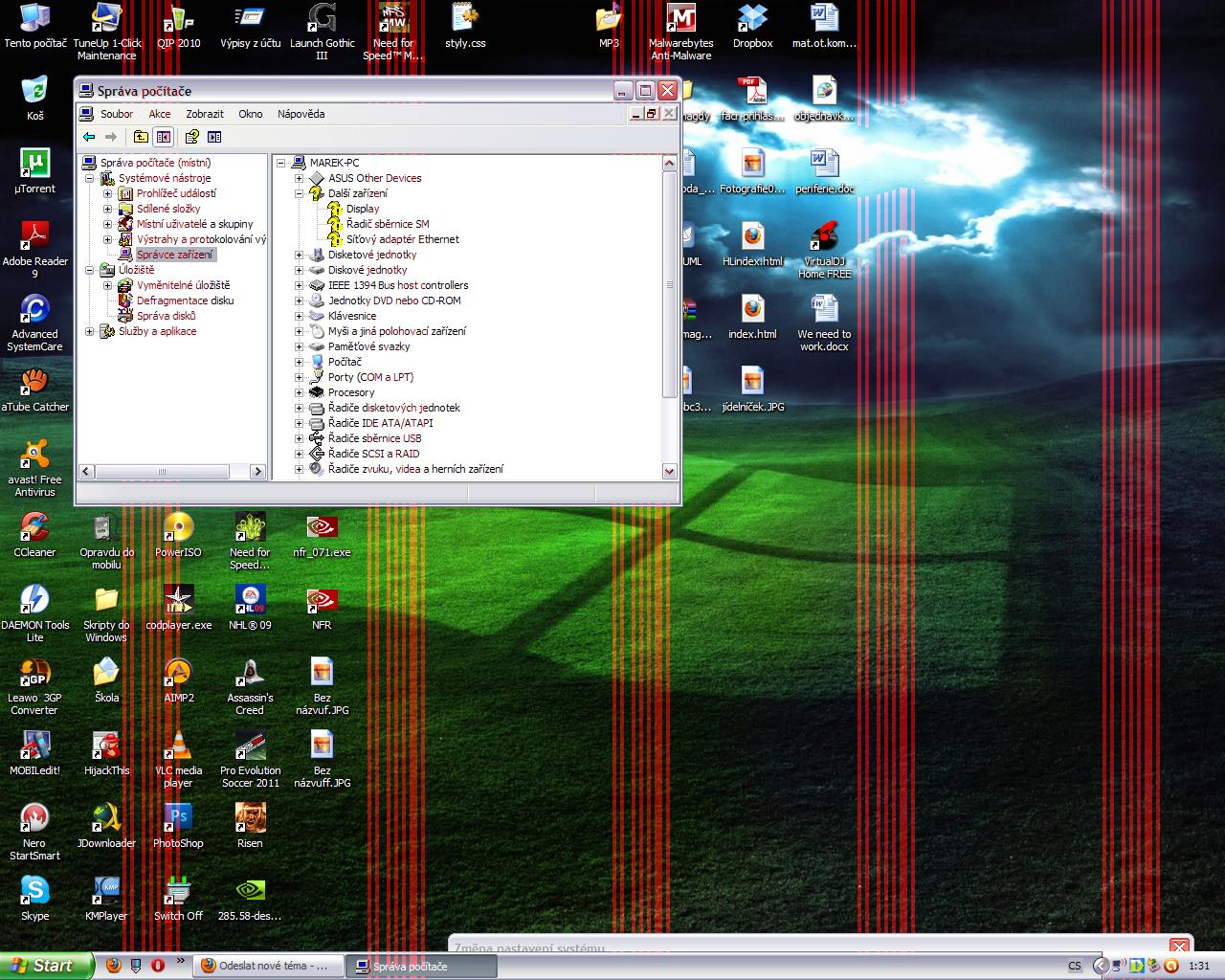Viewport: 1225px width, 980px height.
Task: Open the Soubor menu
Action: coord(117,114)
